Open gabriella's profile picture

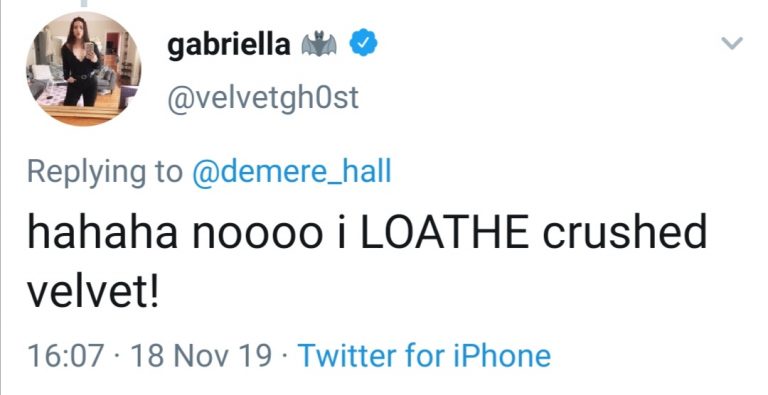[x=83, y=69]
